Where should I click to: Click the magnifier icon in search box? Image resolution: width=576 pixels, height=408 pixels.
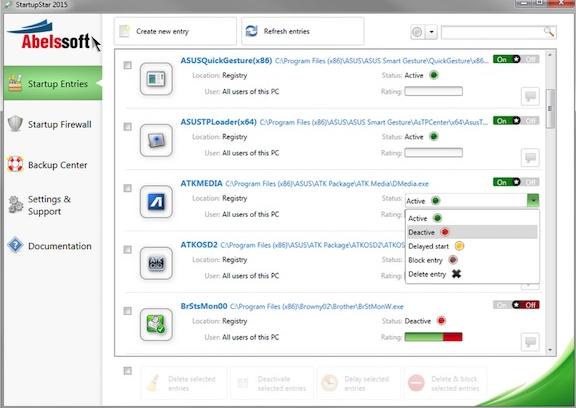(x=549, y=32)
